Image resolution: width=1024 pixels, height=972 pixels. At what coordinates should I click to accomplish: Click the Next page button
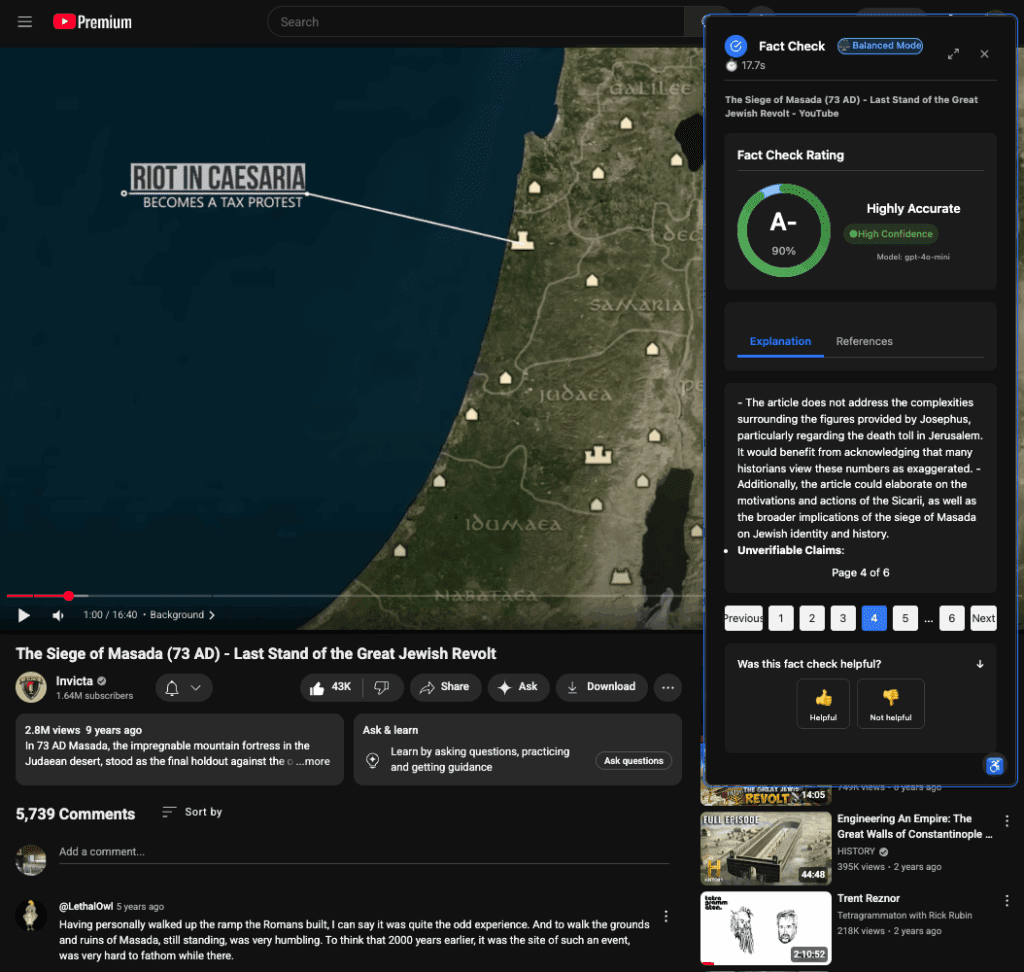click(x=983, y=618)
